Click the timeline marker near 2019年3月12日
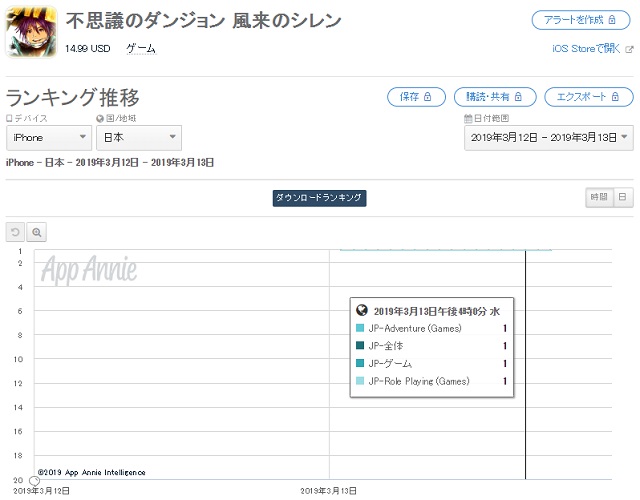The image size is (640, 500). [x=34, y=482]
